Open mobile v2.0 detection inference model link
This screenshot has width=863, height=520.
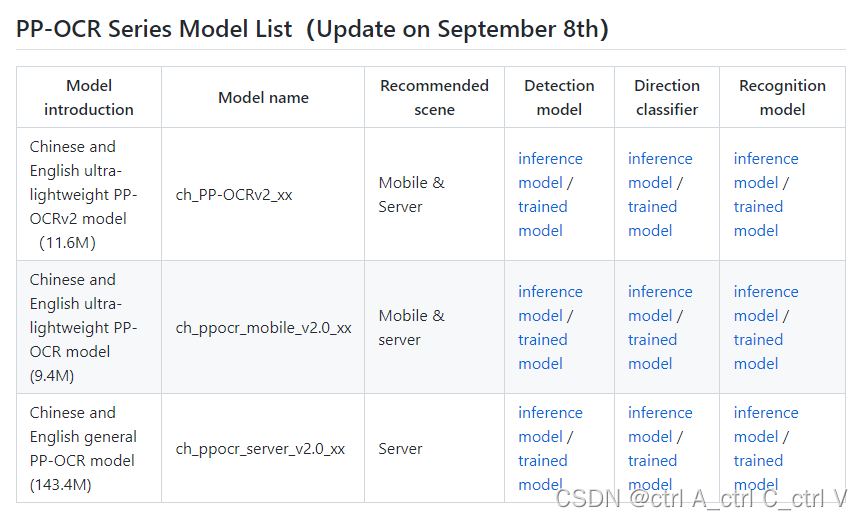tap(550, 304)
